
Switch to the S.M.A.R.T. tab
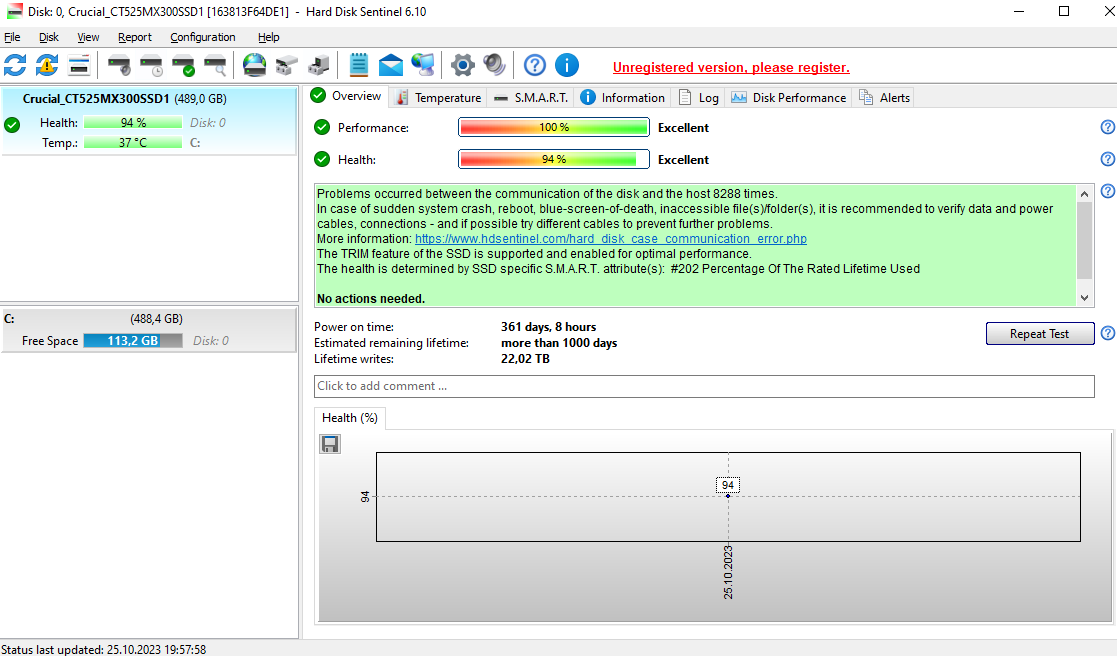(531, 98)
